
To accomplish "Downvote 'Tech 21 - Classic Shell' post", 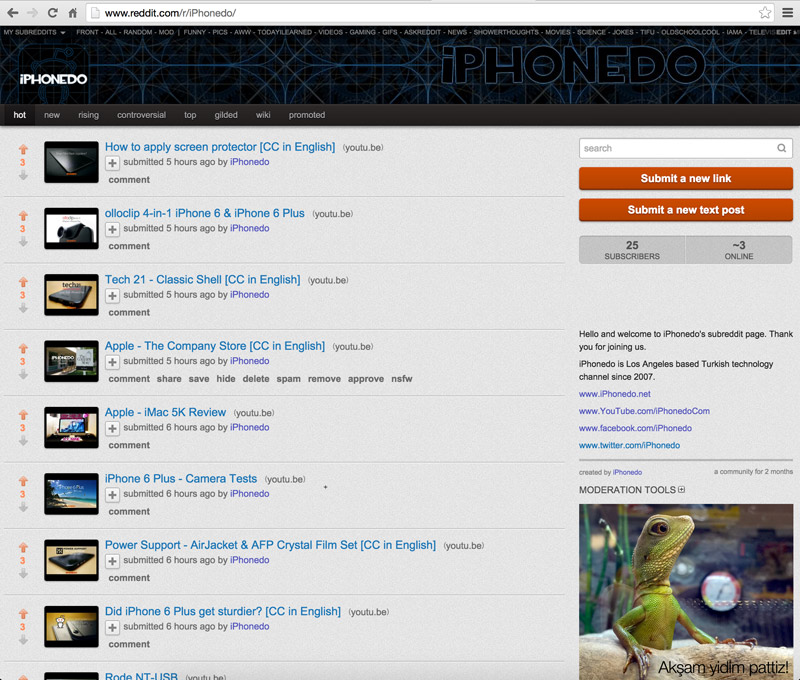I will click(23, 308).
